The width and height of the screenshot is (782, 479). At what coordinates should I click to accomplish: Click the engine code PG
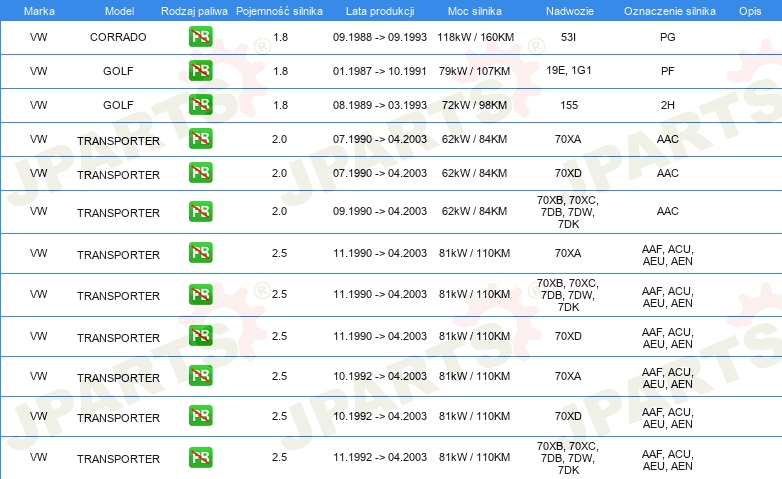point(667,37)
